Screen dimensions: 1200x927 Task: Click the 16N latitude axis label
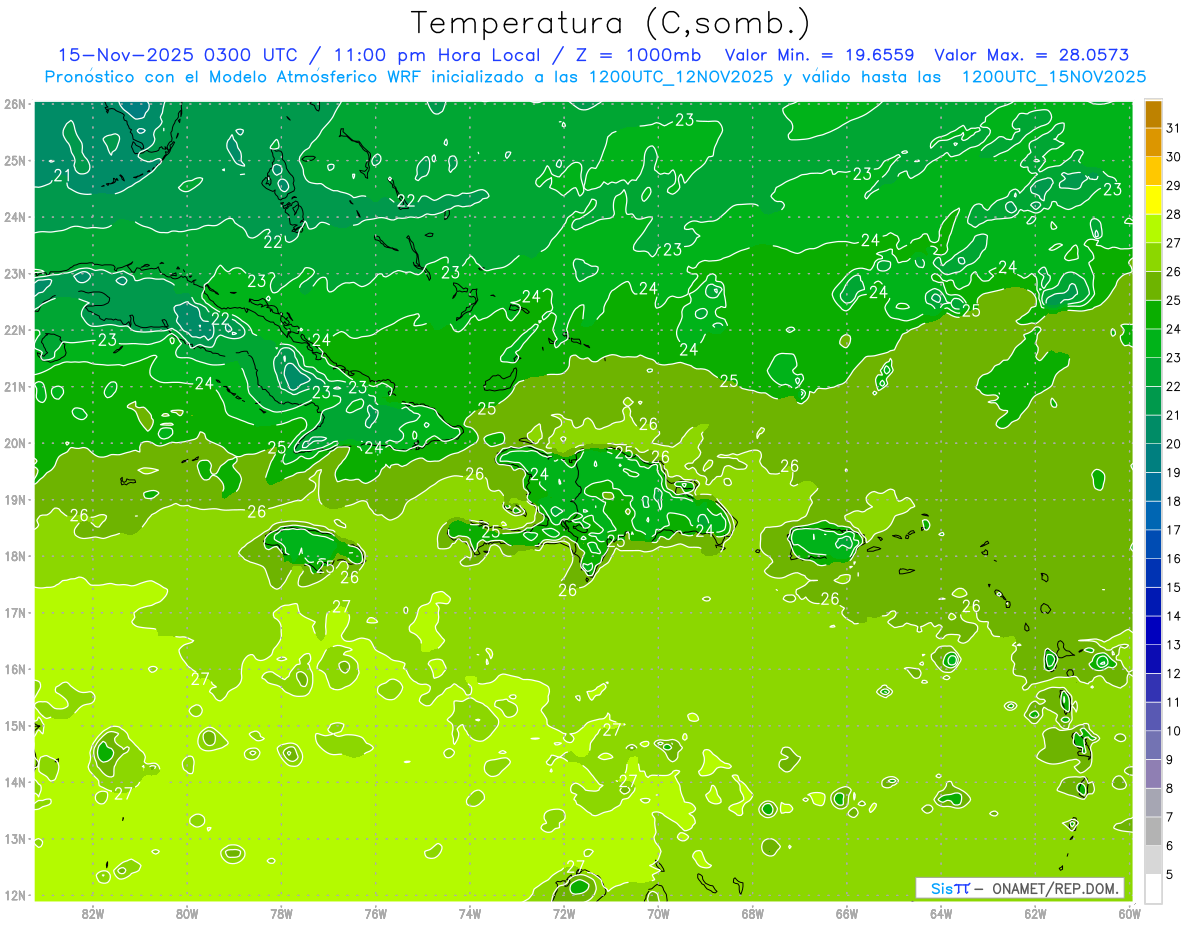click(x=15, y=669)
